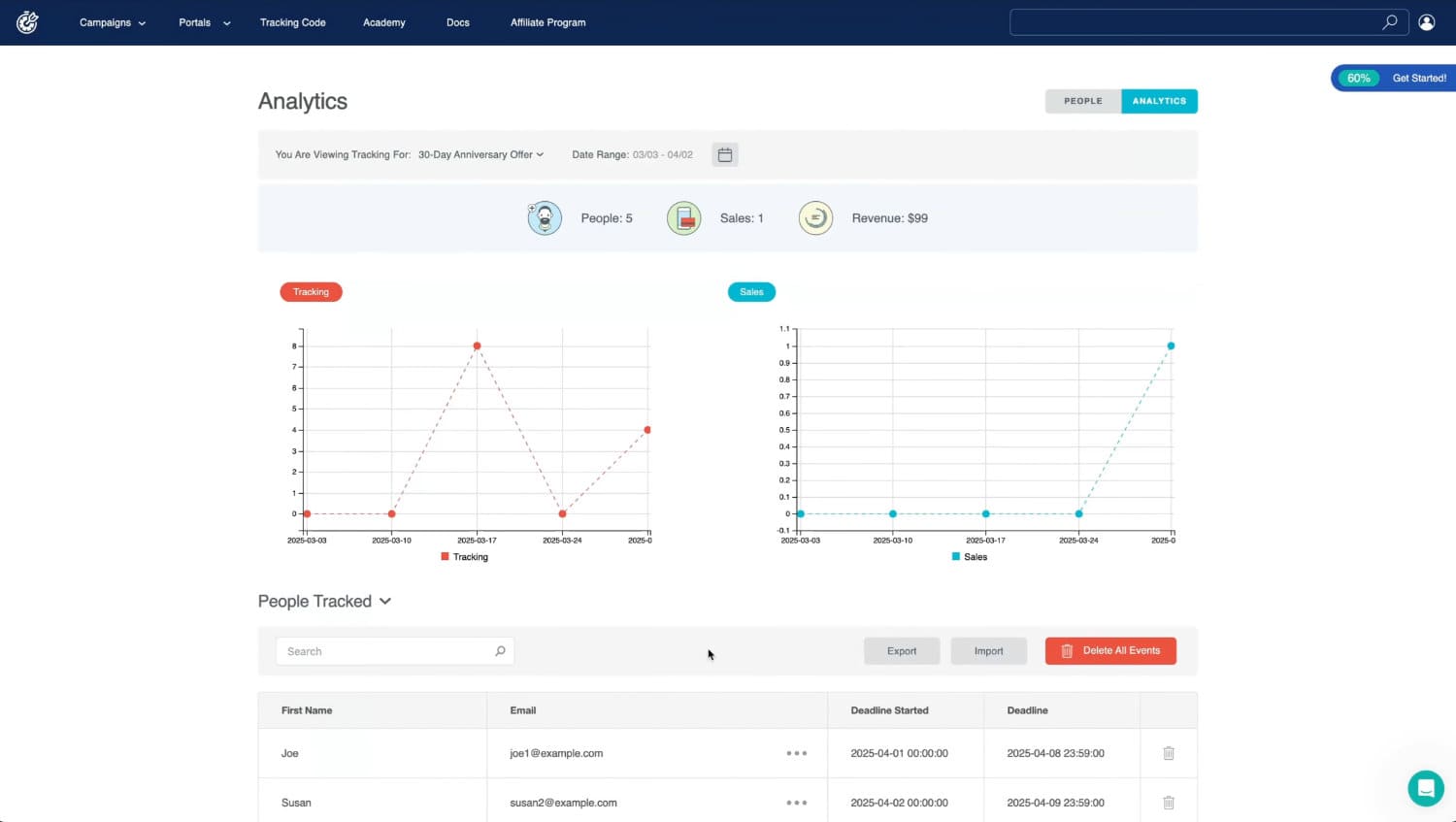Delete Susan's row with trash icon

(1169, 803)
